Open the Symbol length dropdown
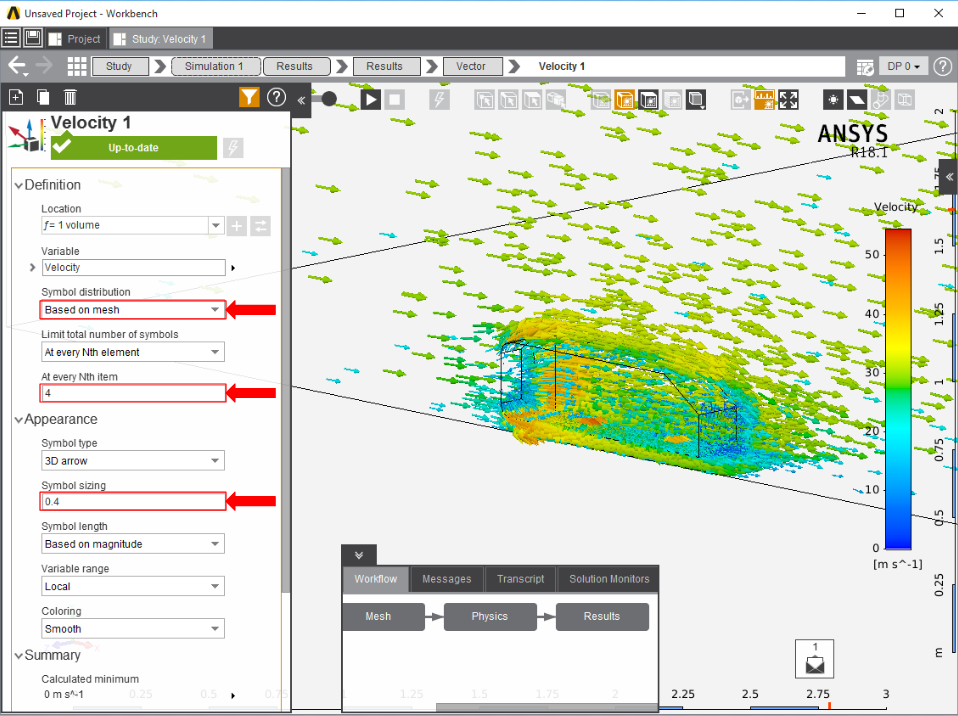Screen dimensions: 958x716 133,544
